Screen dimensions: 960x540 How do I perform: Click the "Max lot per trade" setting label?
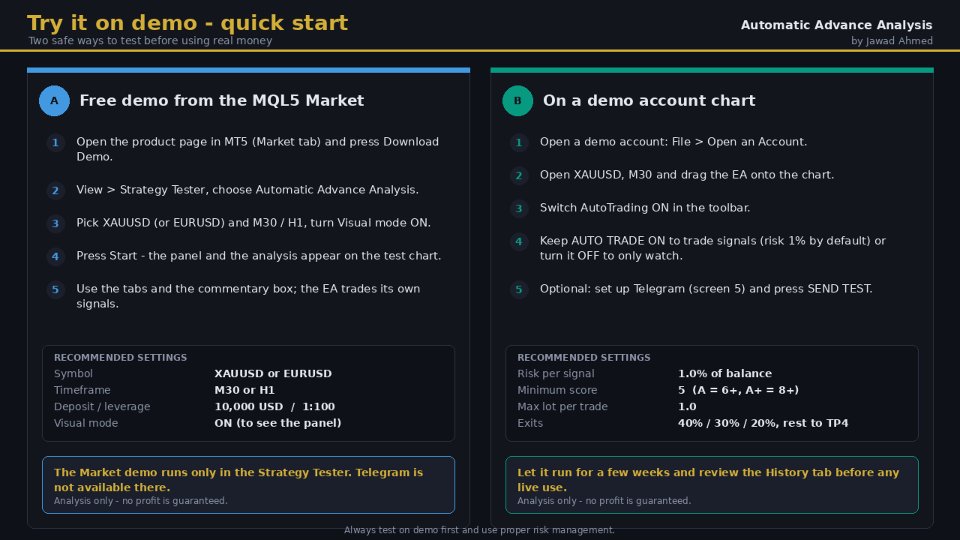(x=563, y=407)
